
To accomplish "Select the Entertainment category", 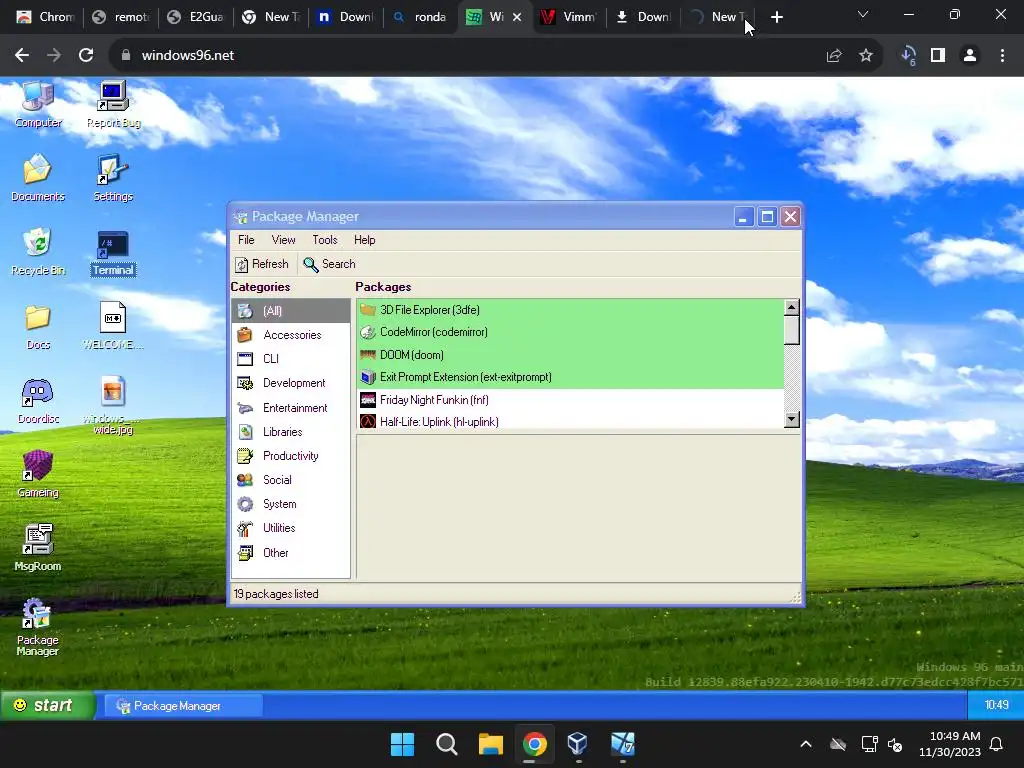I will click(x=291, y=408).
